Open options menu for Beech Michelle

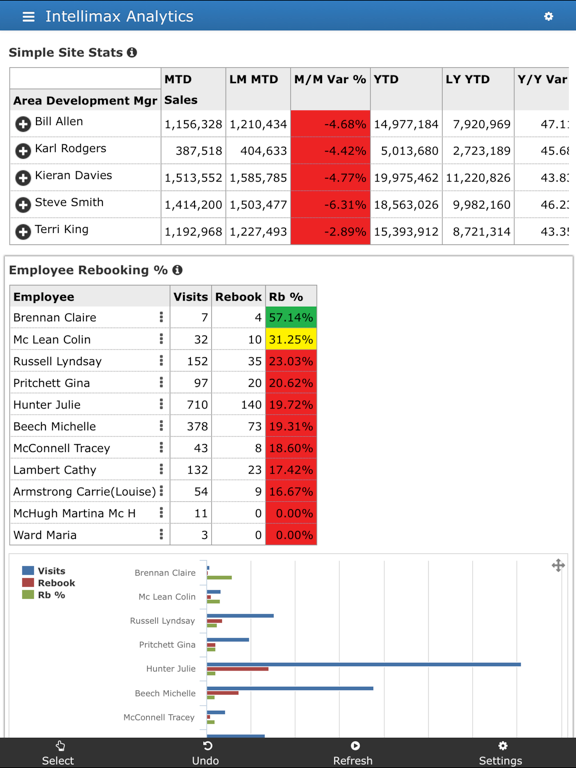pyautogui.click(x=161, y=426)
